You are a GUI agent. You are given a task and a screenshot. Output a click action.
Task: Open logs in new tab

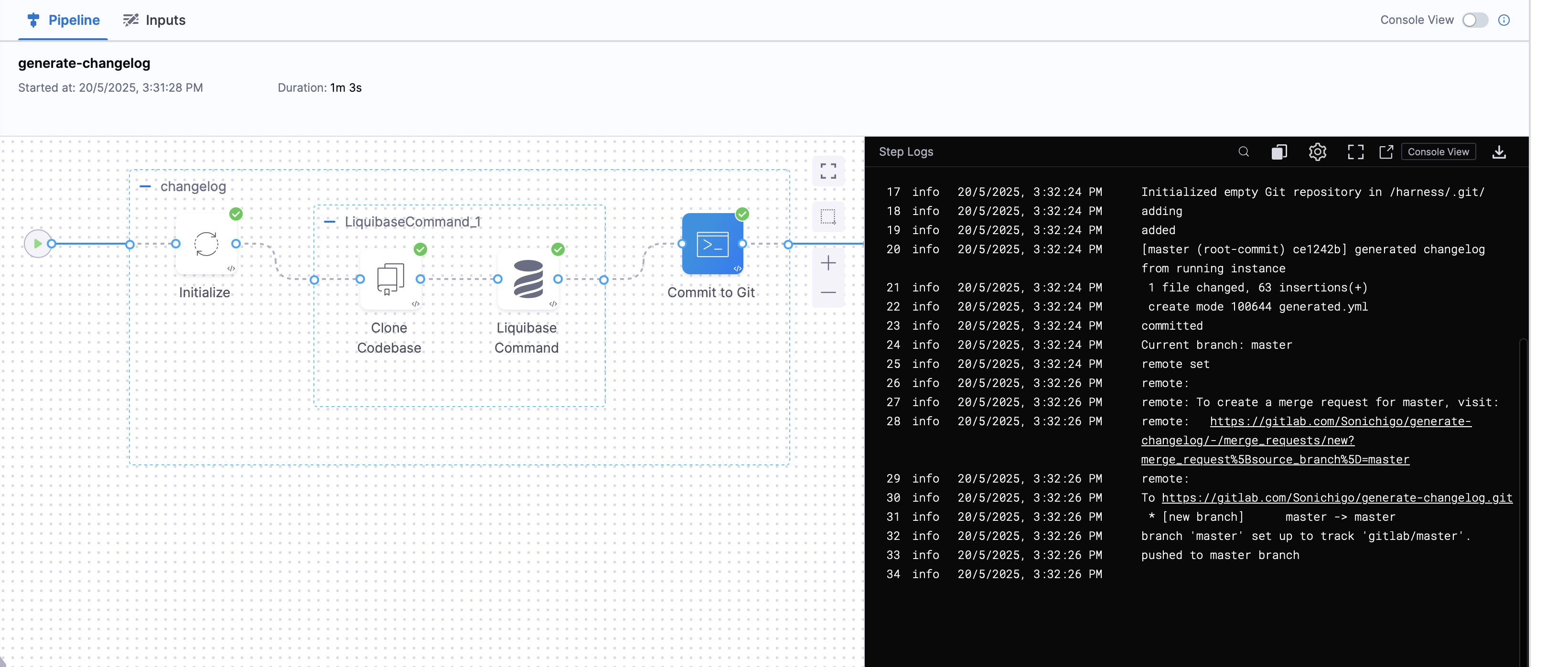point(1386,151)
